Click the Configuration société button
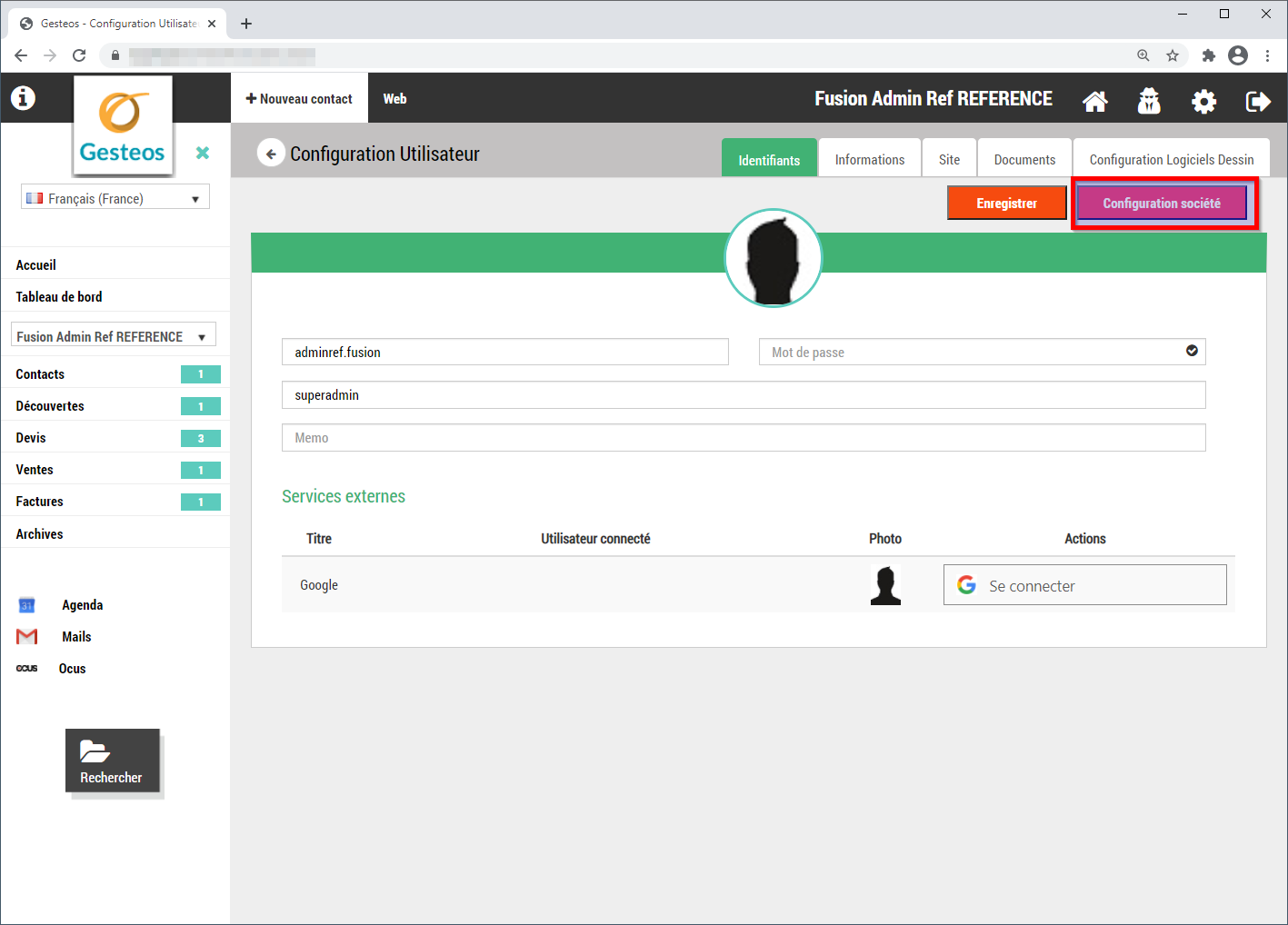The height and width of the screenshot is (925, 1288). coord(1161,204)
